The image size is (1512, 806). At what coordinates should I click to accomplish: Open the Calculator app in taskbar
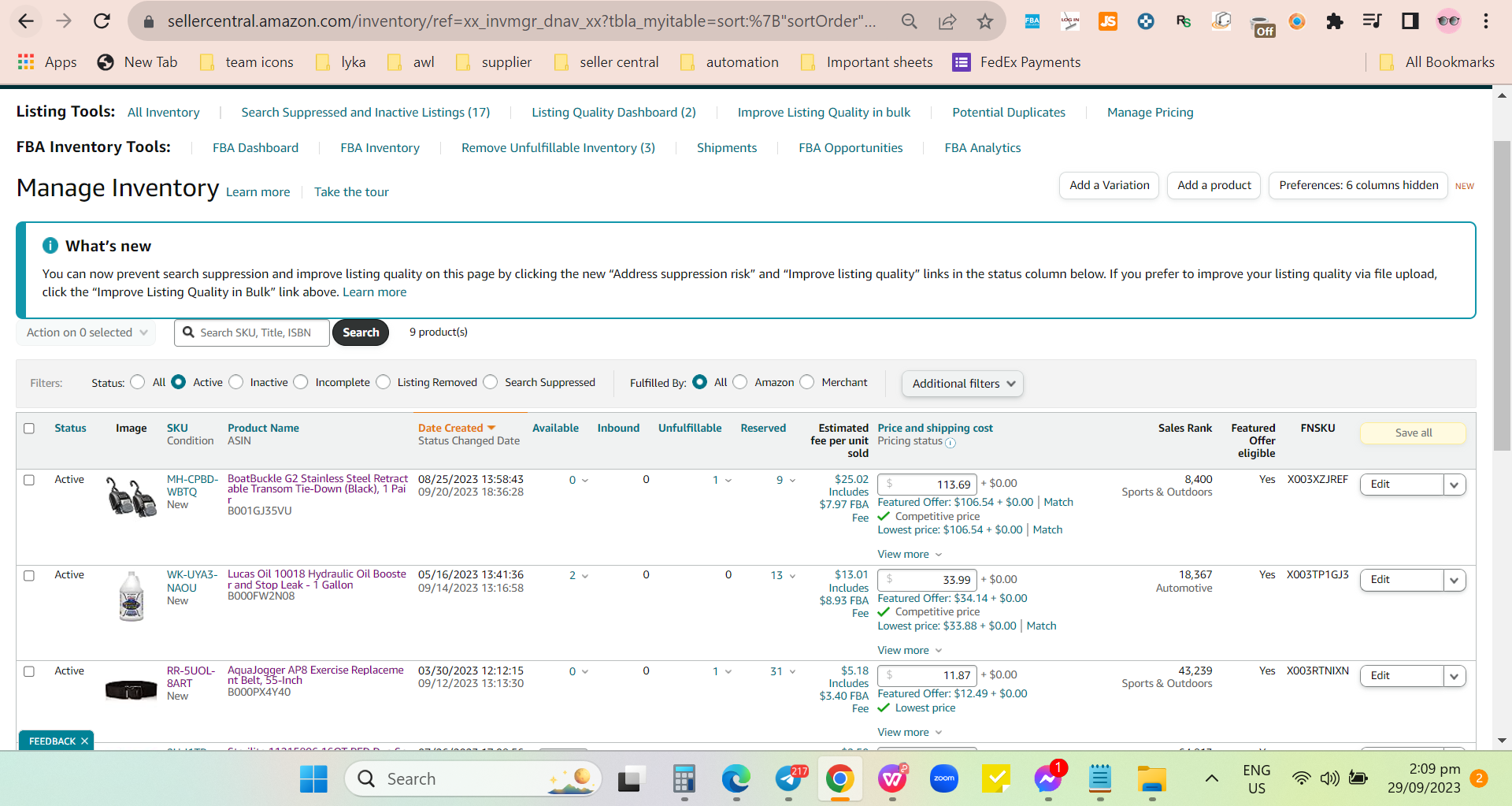point(684,779)
